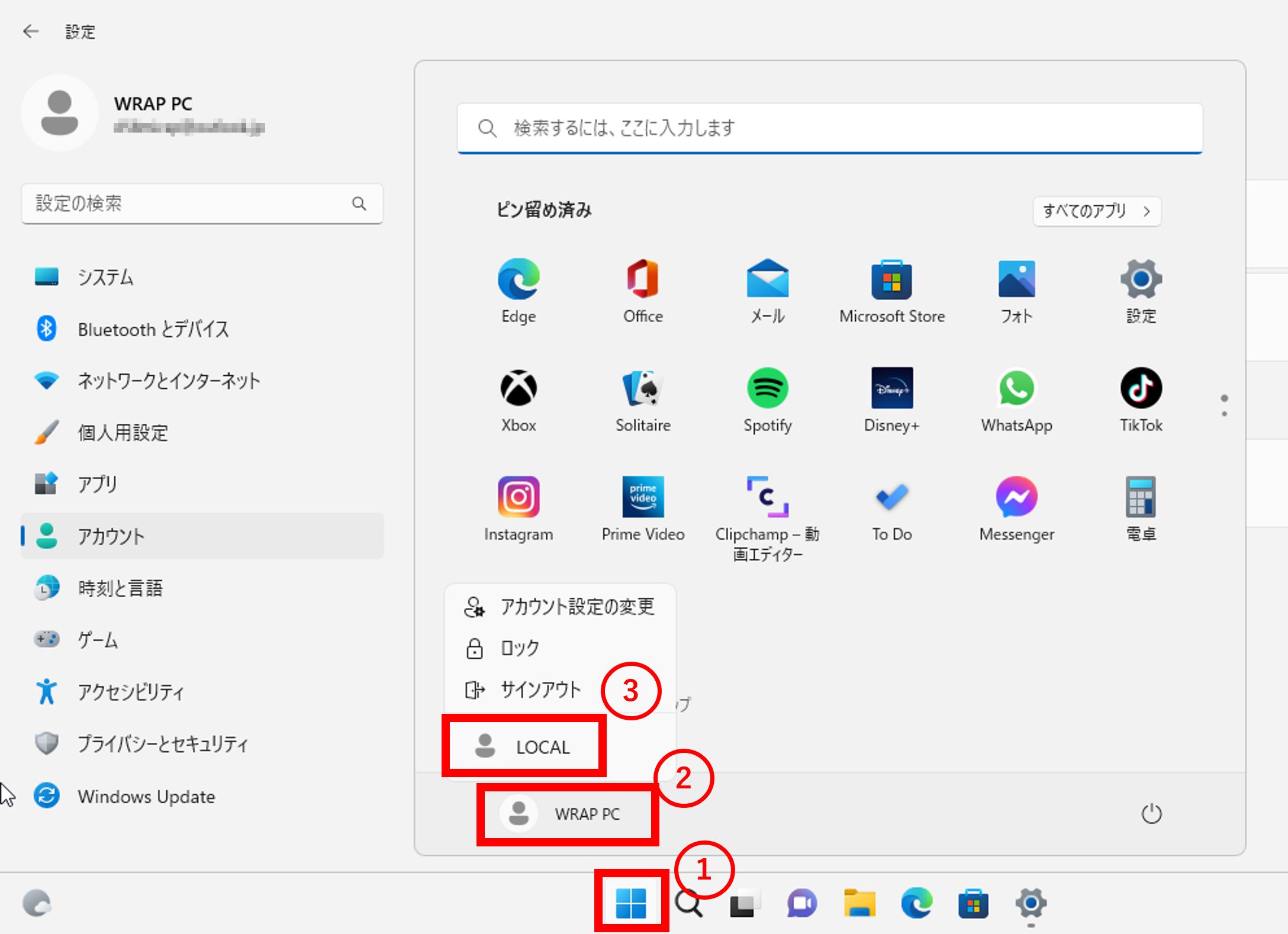This screenshot has height=934, width=1288.
Task: Click the Start menu search box
Action: click(829, 128)
